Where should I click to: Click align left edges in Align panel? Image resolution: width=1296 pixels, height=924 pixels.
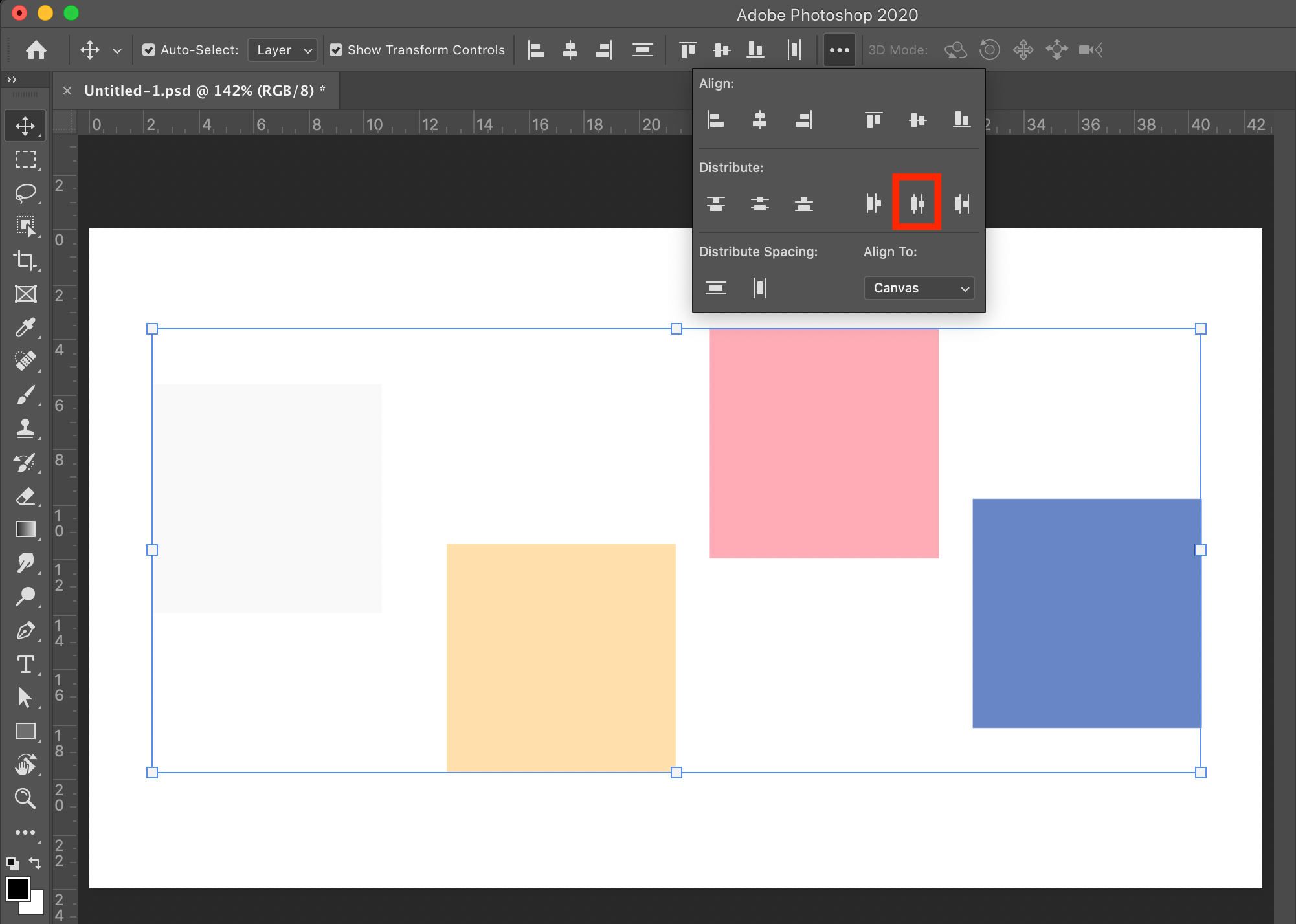click(x=715, y=120)
